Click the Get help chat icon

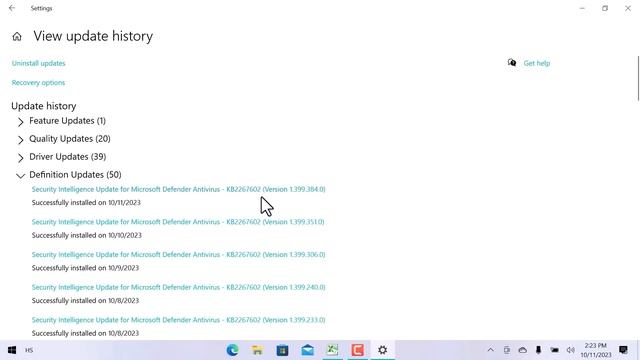pyautogui.click(x=512, y=63)
